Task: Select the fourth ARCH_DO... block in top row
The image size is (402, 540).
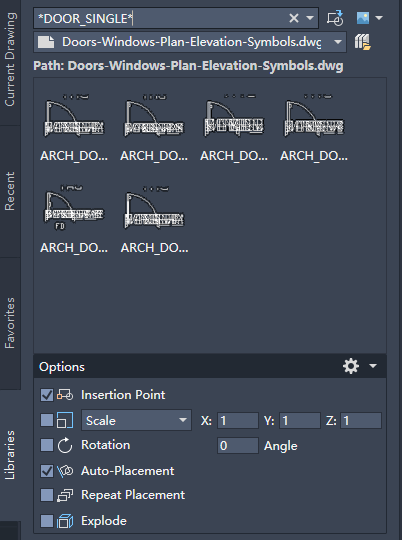Action: (314, 127)
